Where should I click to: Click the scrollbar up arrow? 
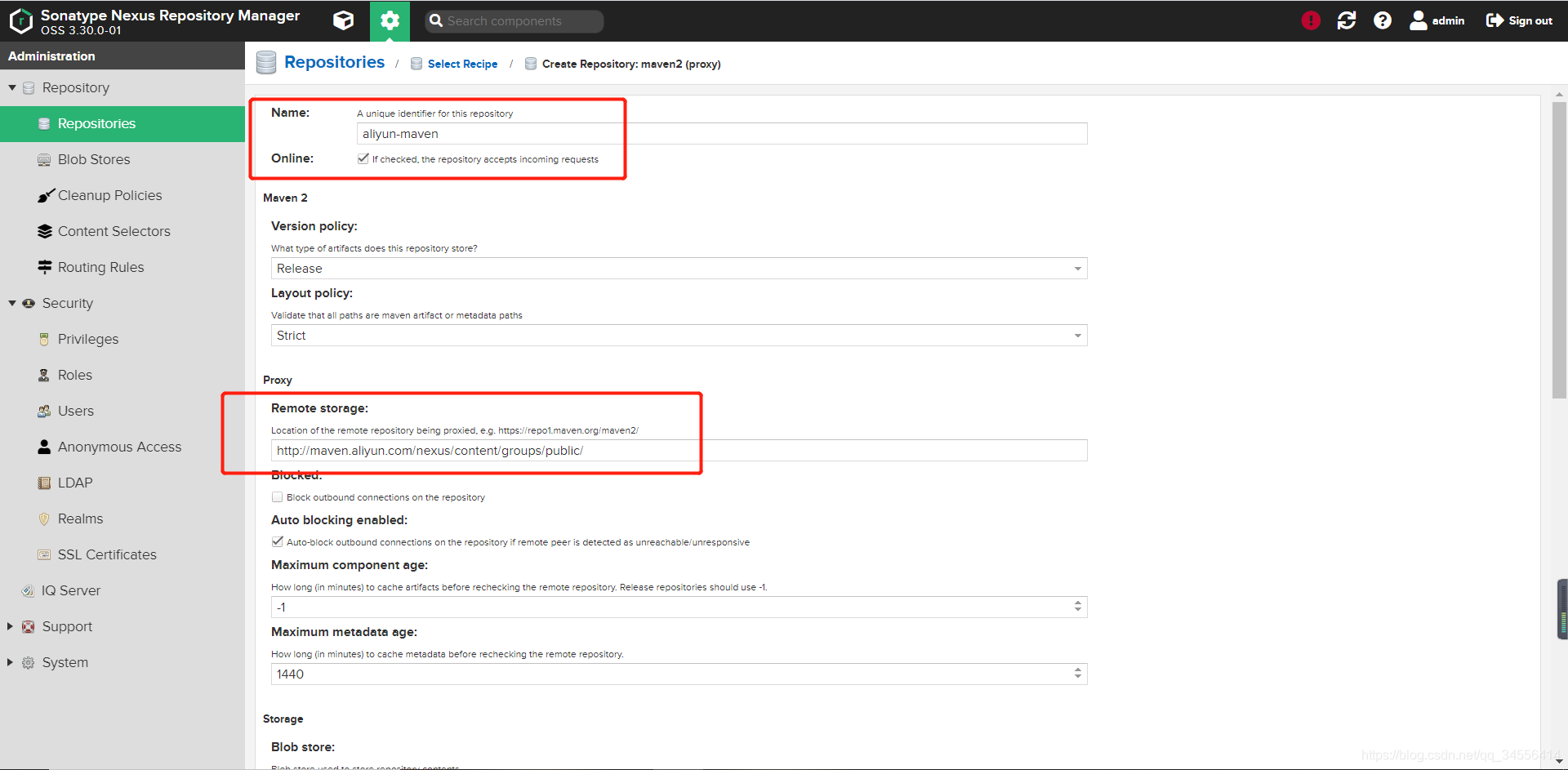click(x=1559, y=94)
